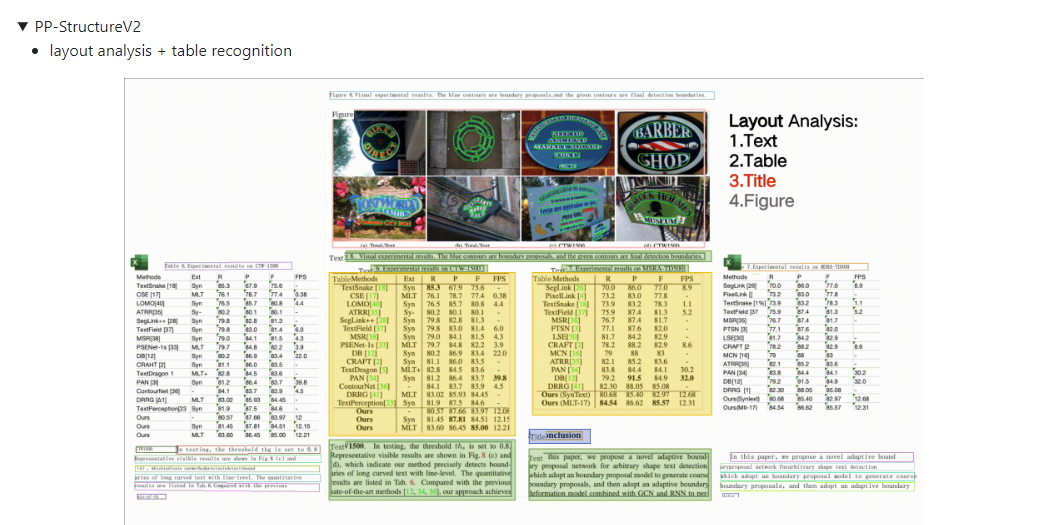Collapse the PP-StructureV2 disclosure triangle

(23, 27)
